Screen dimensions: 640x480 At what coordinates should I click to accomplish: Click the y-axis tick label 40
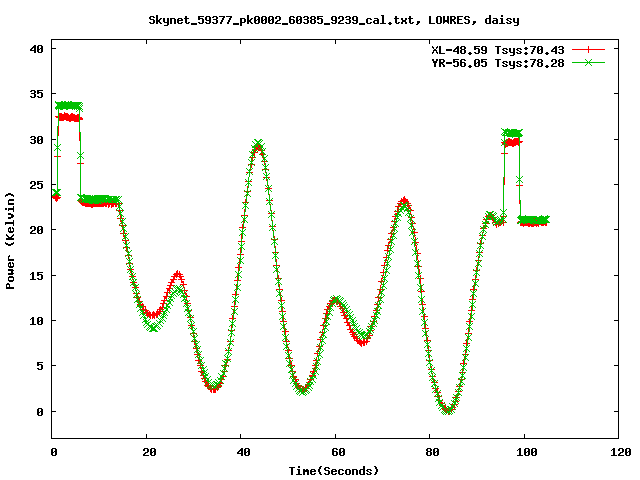pos(37,49)
